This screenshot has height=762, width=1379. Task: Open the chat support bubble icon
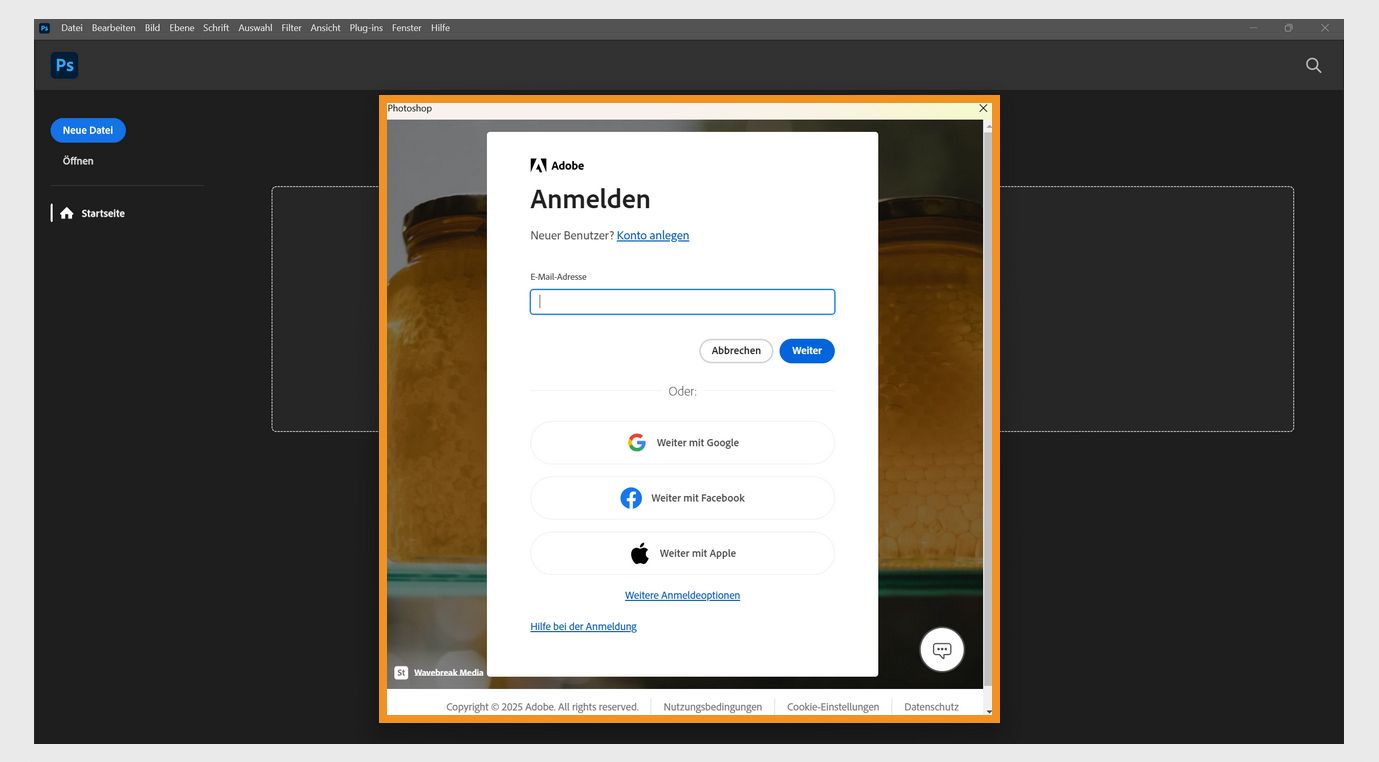(x=942, y=650)
